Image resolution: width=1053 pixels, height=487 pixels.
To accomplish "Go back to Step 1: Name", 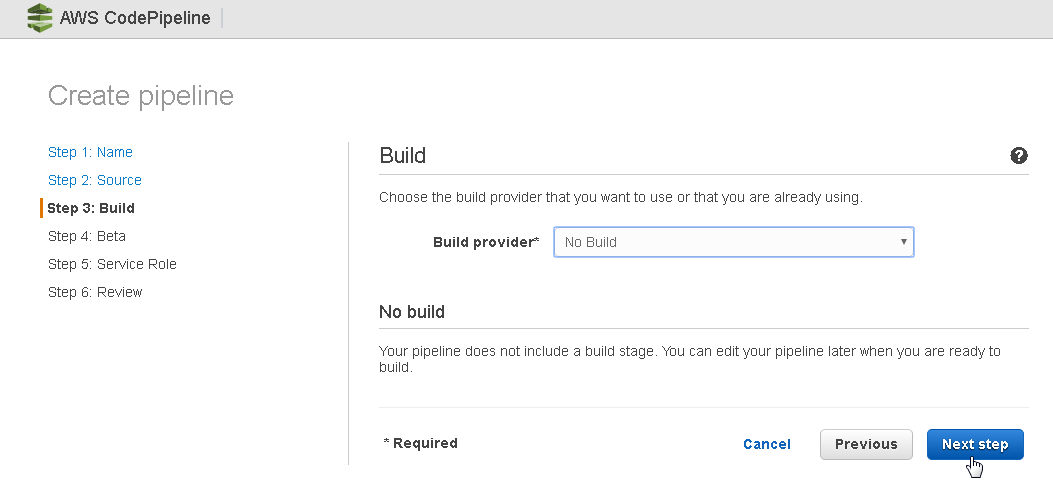I will (90, 152).
